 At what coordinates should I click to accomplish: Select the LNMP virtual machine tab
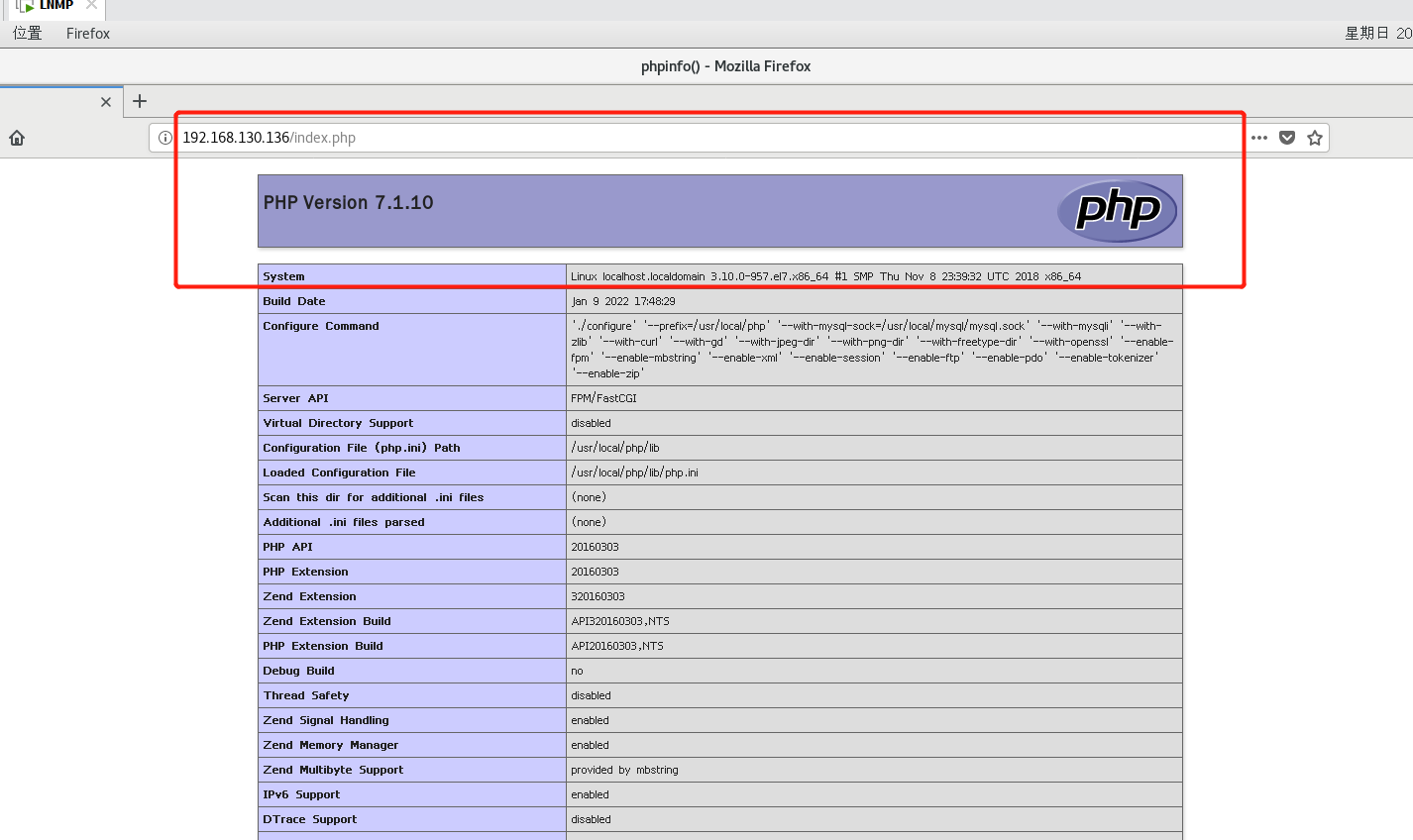(x=56, y=6)
